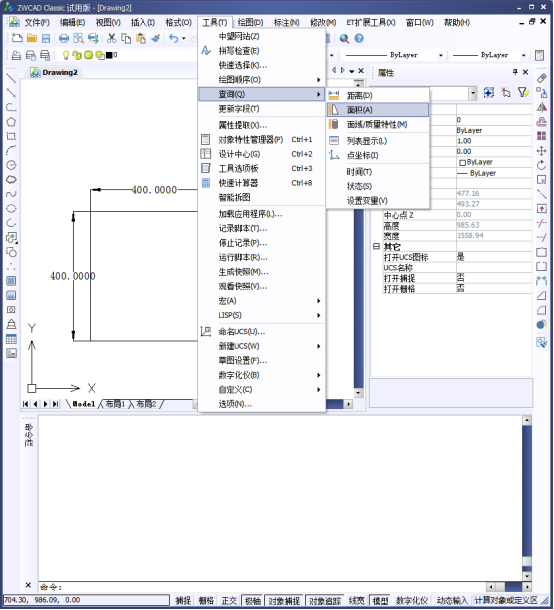Collapse the 其它 section in properties
Viewport: 554px width, 610px height.
tap(376, 246)
